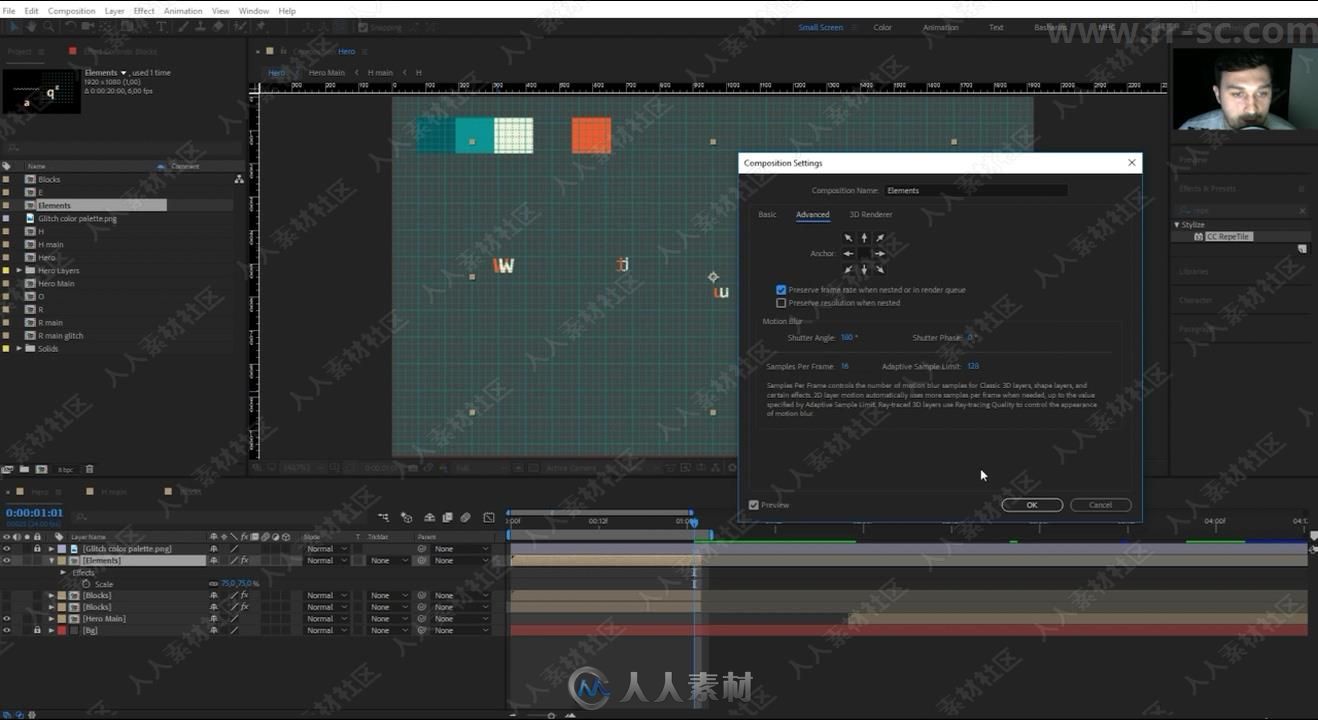This screenshot has width=1318, height=720.
Task: Click the CC RepeTile effect preset icon
Action: pyautogui.click(x=1198, y=237)
